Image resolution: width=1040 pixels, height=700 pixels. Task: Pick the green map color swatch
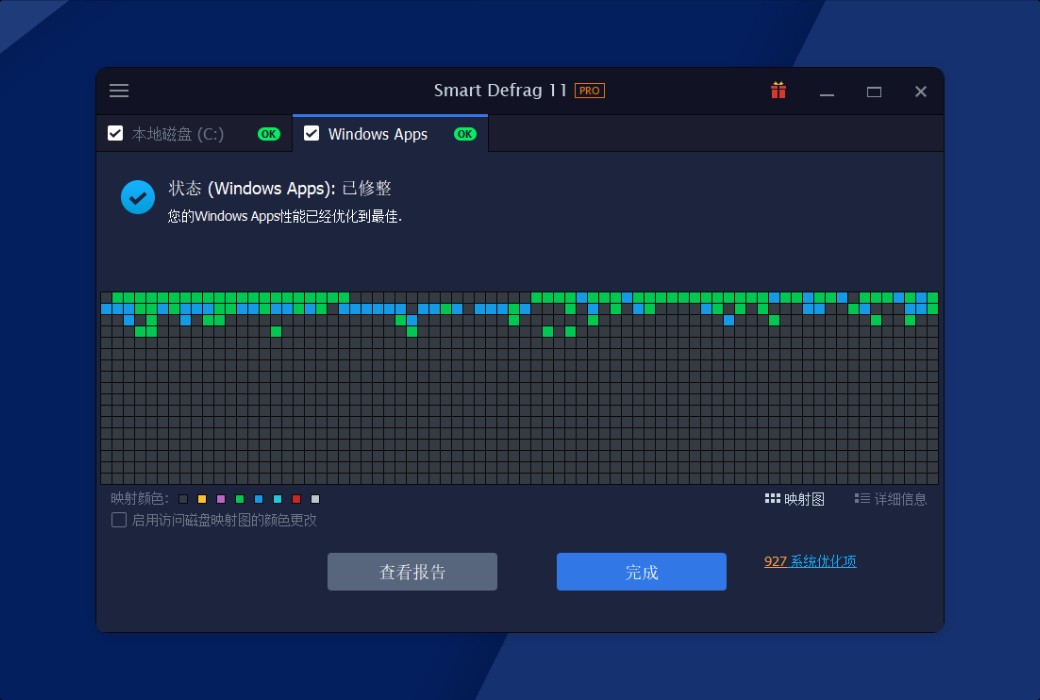[x=240, y=499]
